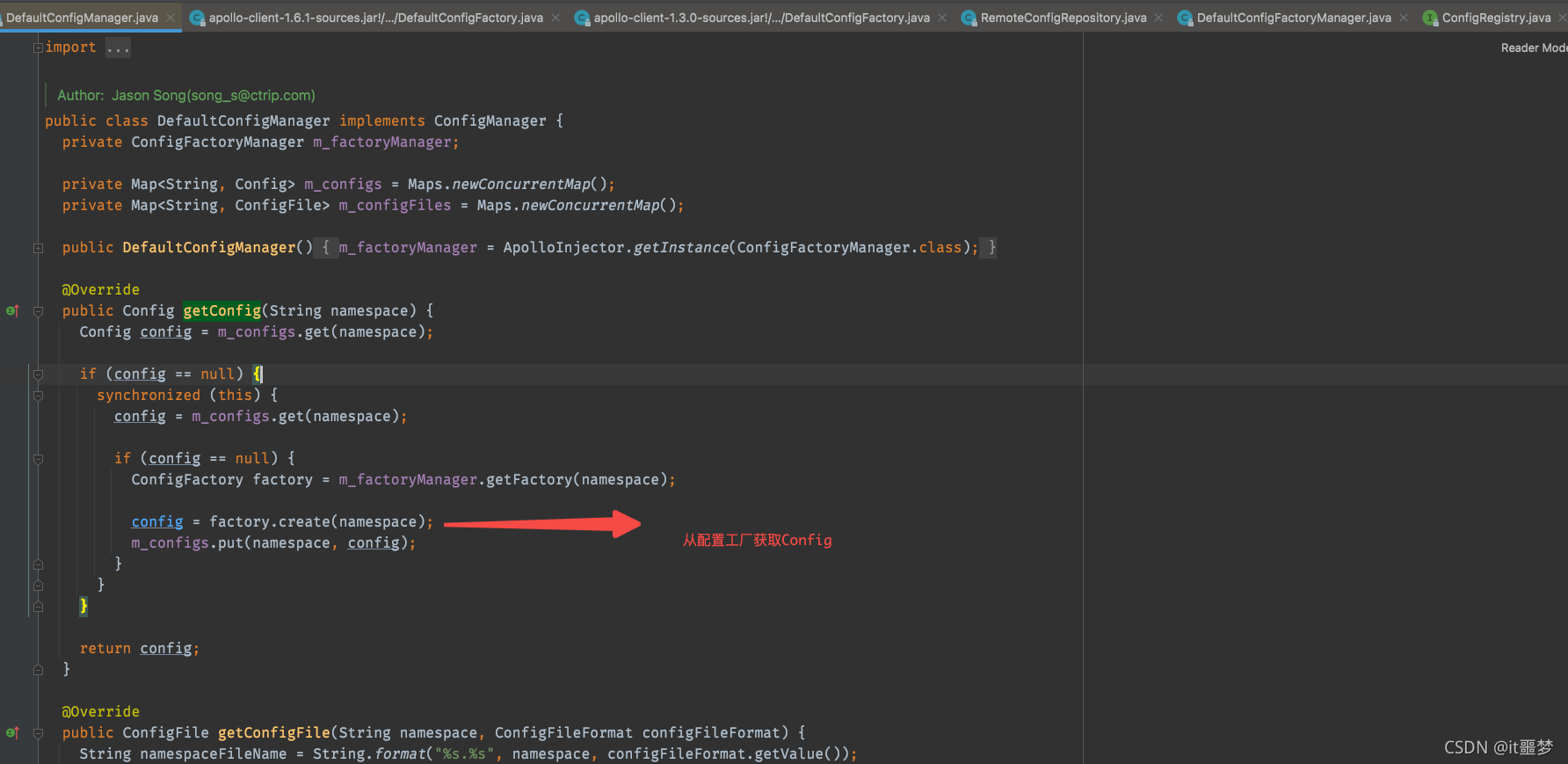Collapse the inner if (config == null) block
The height and width of the screenshot is (764, 1568).
tap(38, 459)
